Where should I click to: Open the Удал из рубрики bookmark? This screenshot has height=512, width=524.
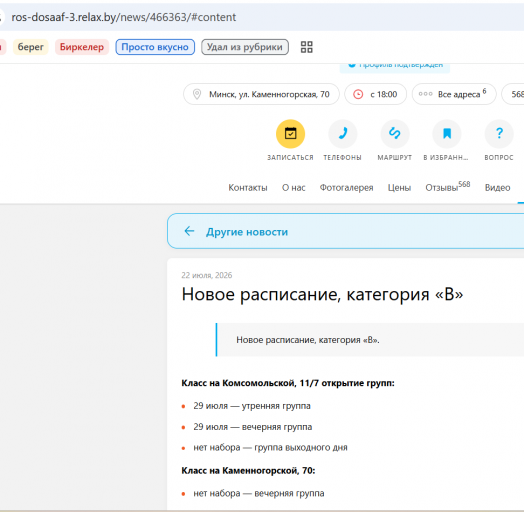tap(245, 47)
